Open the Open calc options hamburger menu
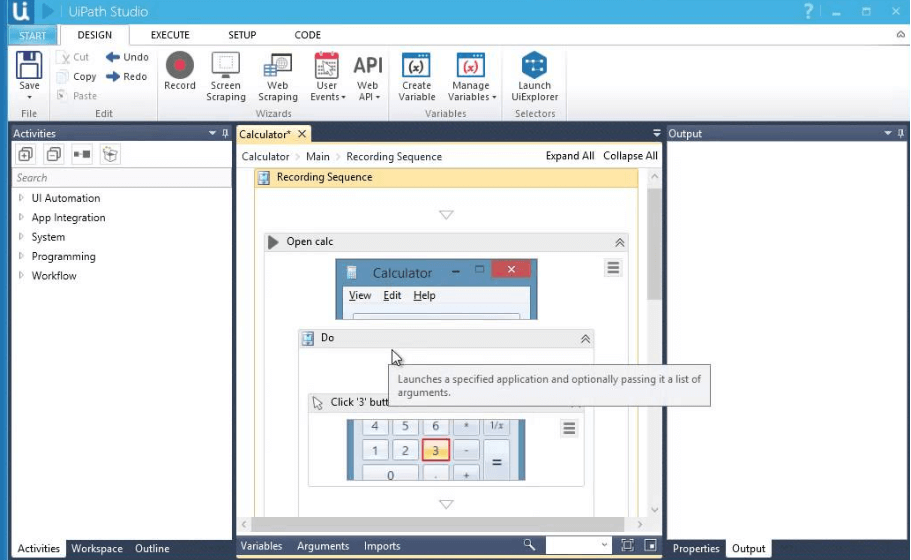The height and width of the screenshot is (560, 911). click(613, 268)
